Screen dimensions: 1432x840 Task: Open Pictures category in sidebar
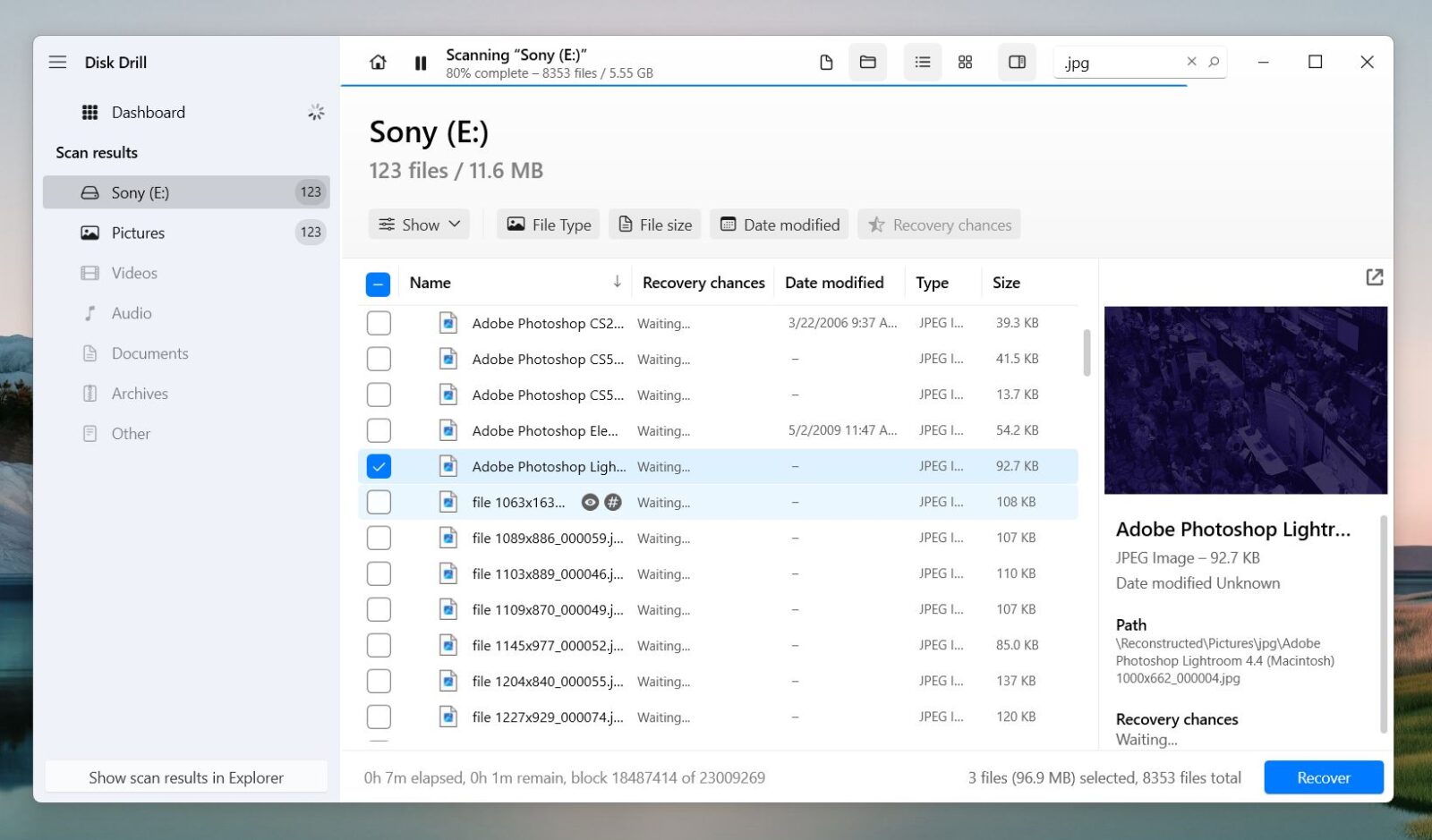pos(138,233)
